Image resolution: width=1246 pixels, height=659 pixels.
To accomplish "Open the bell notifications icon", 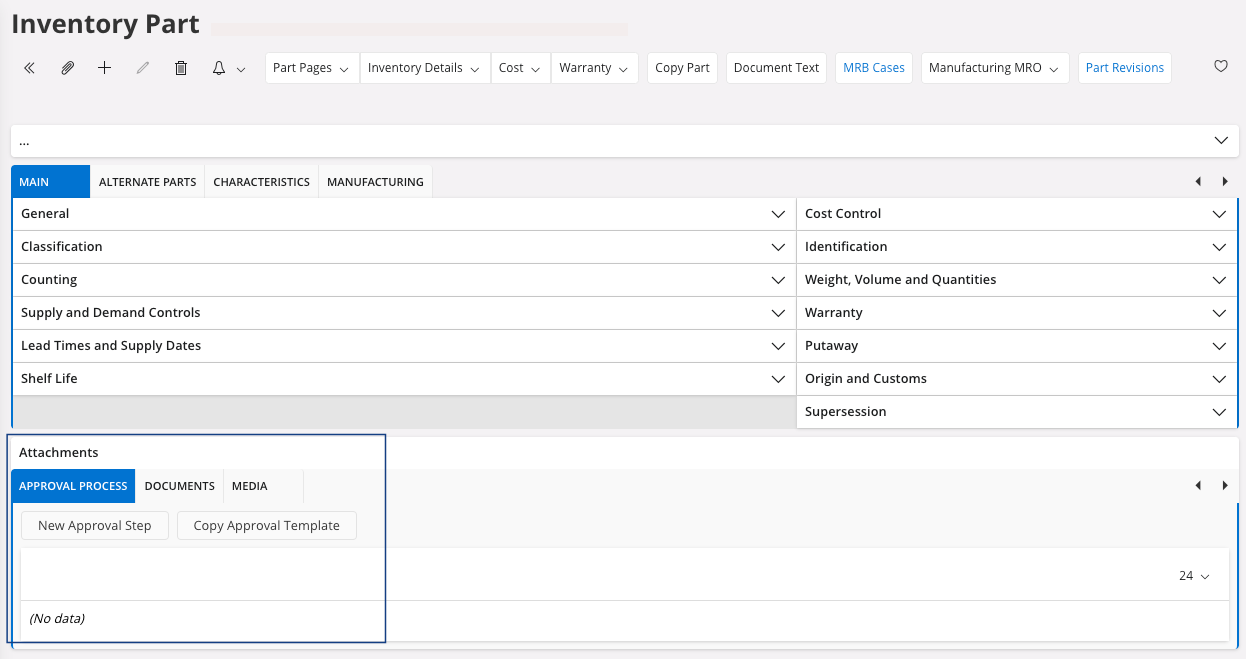I will pos(219,68).
